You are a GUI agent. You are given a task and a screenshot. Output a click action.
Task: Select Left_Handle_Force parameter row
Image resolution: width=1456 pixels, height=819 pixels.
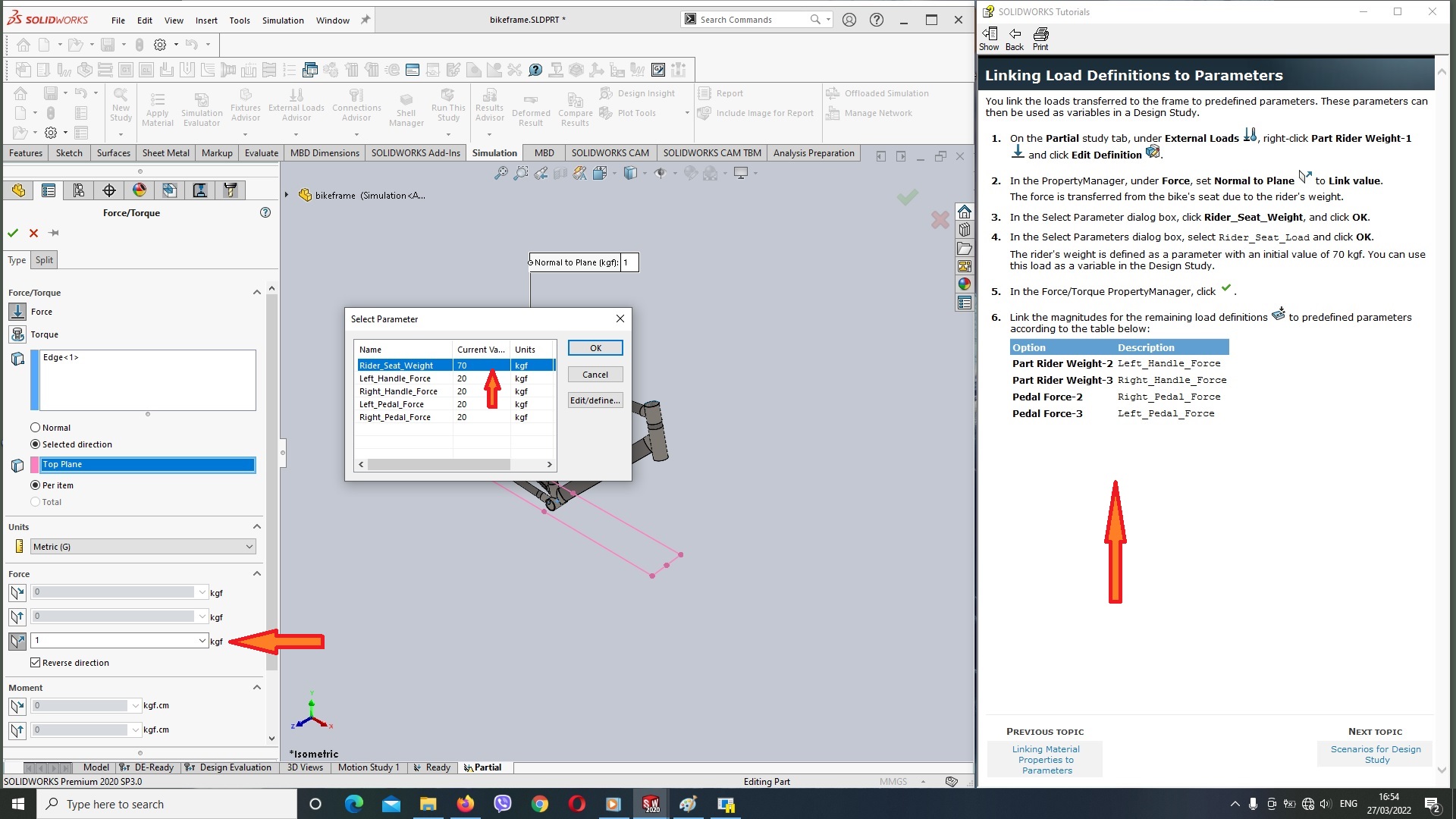point(456,378)
